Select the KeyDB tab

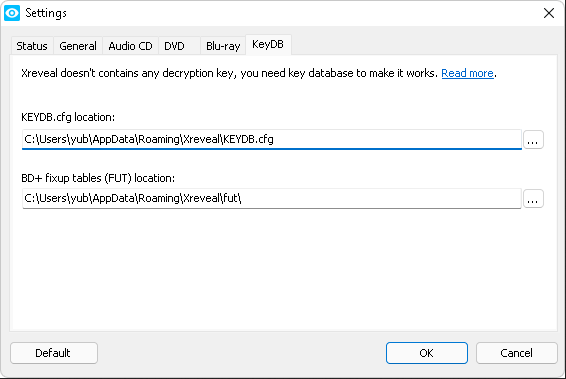pos(268,45)
